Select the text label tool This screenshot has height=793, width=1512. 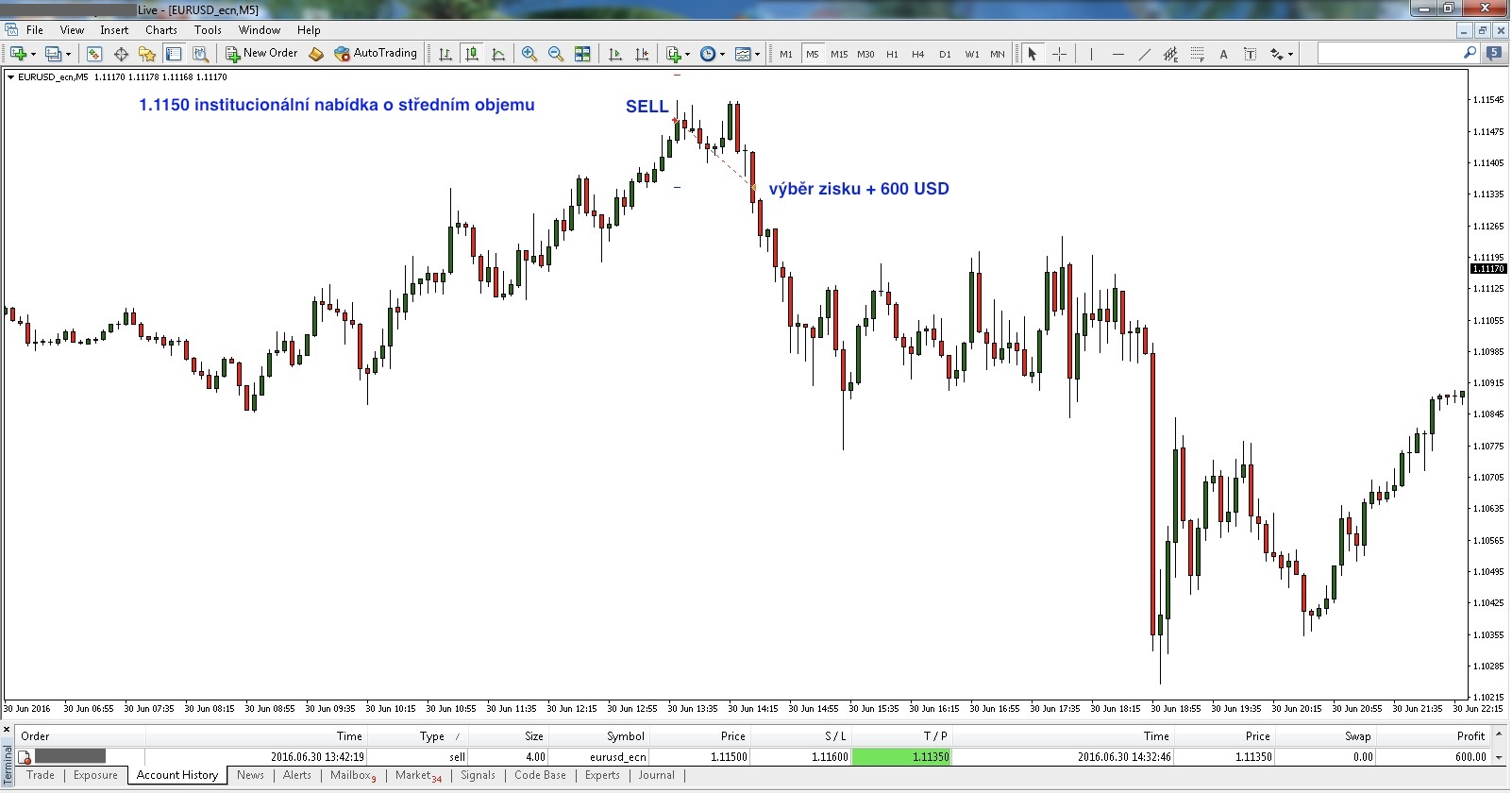(1250, 54)
